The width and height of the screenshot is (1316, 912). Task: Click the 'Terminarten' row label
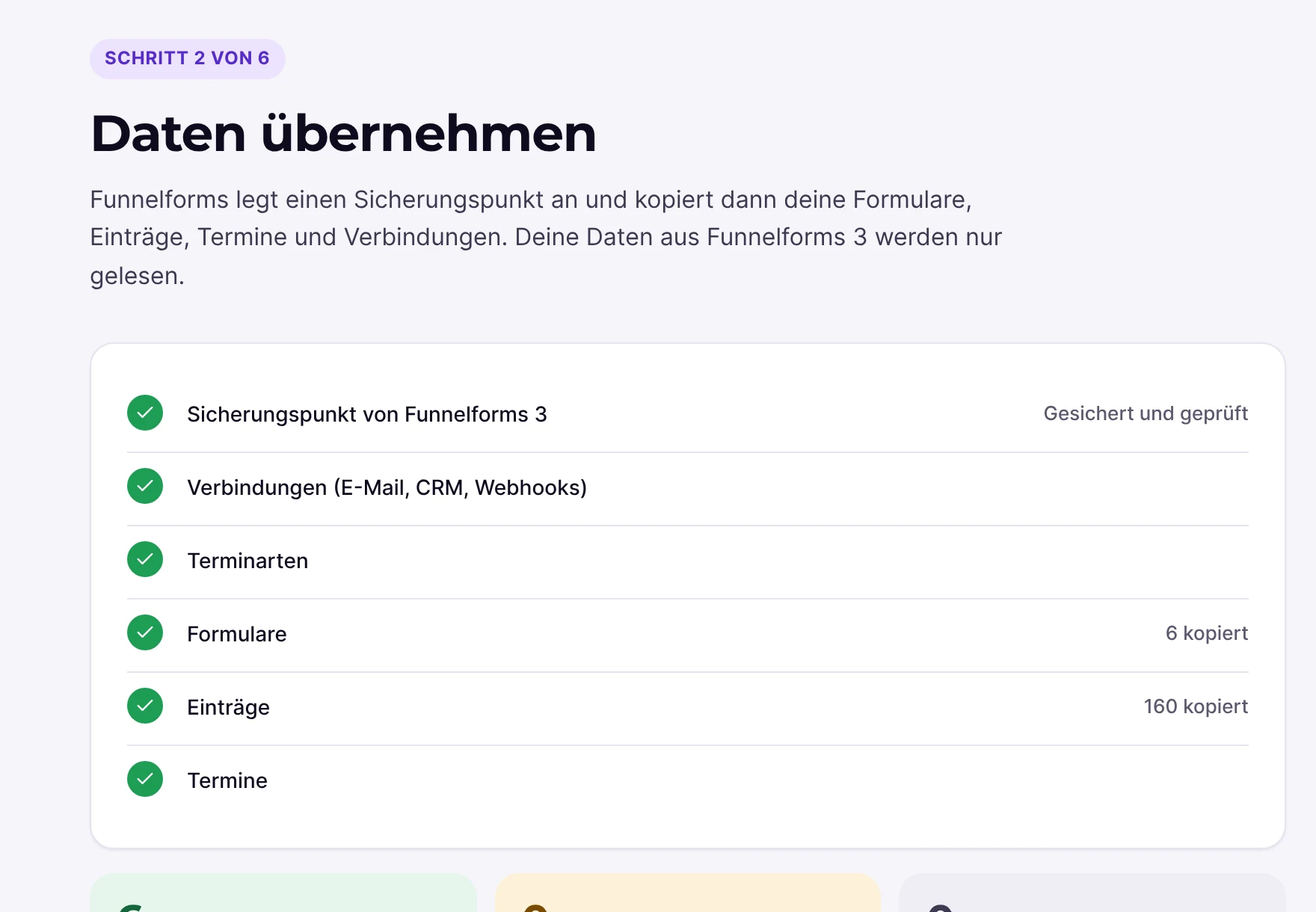[x=247, y=561]
